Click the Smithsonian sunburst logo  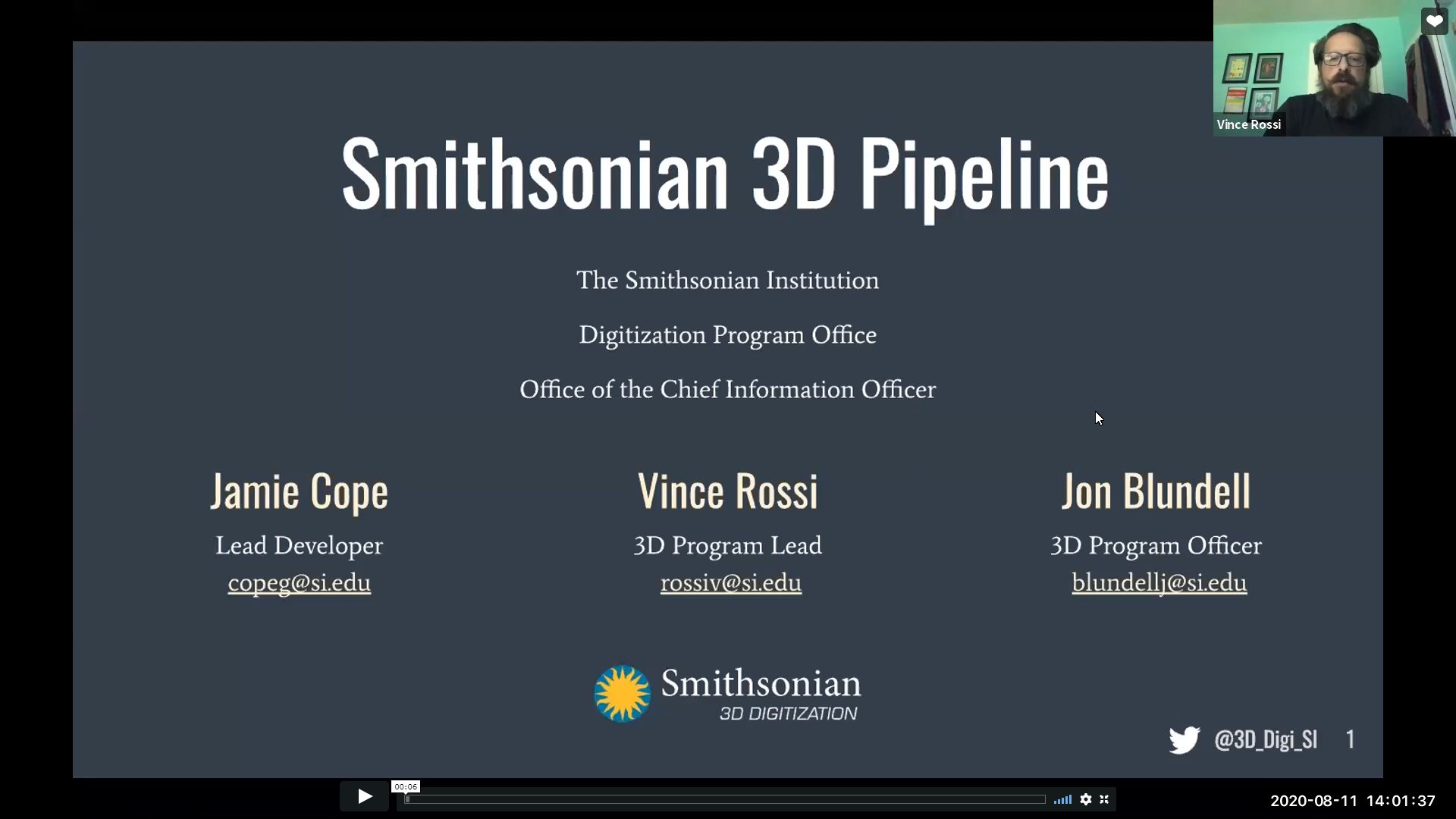coord(622,694)
